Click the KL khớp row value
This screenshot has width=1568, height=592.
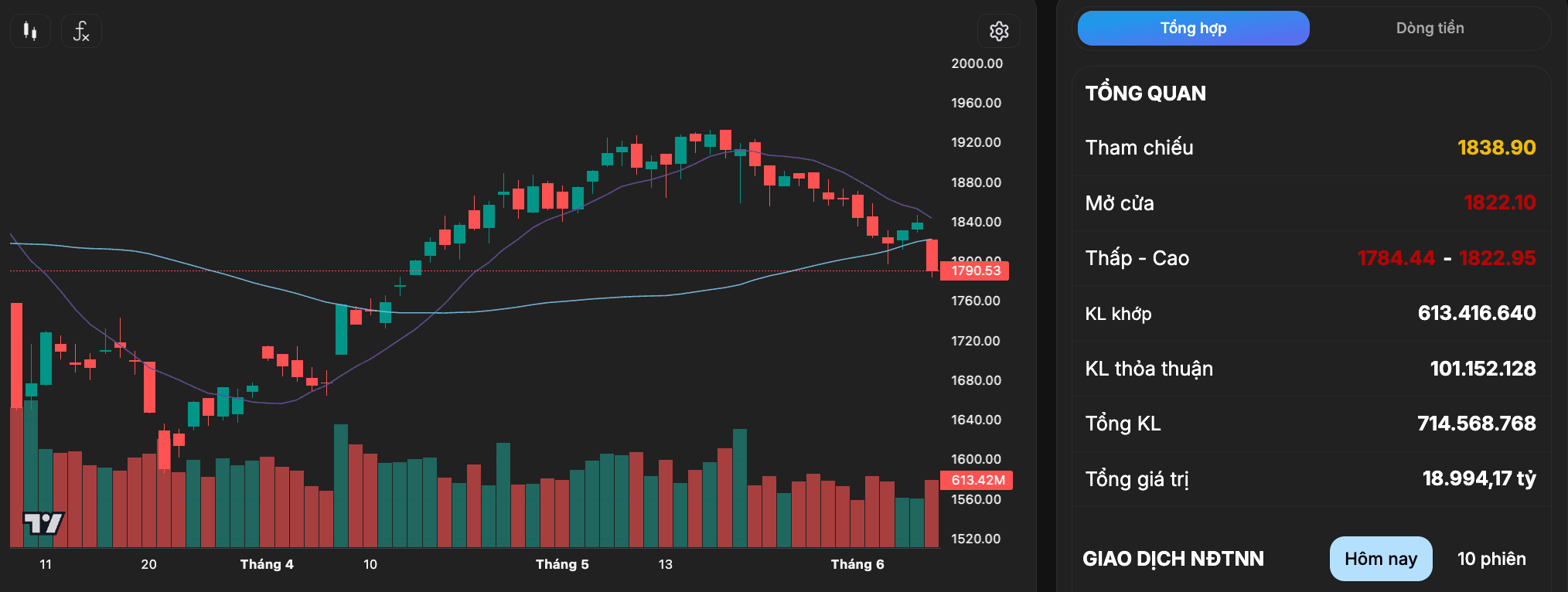click(1476, 313)
